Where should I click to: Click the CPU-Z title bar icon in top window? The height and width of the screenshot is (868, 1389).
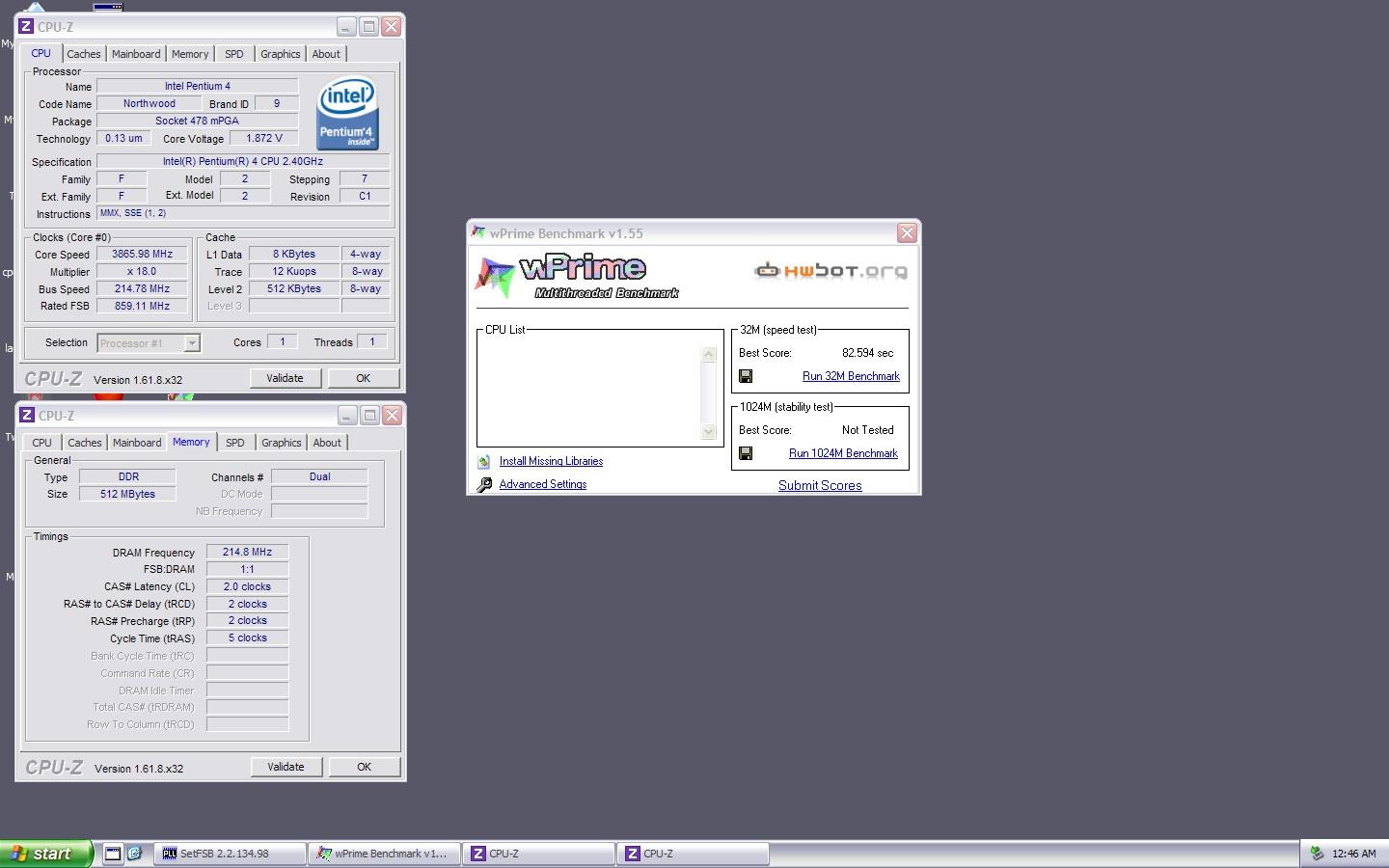[x=27, y=26]
